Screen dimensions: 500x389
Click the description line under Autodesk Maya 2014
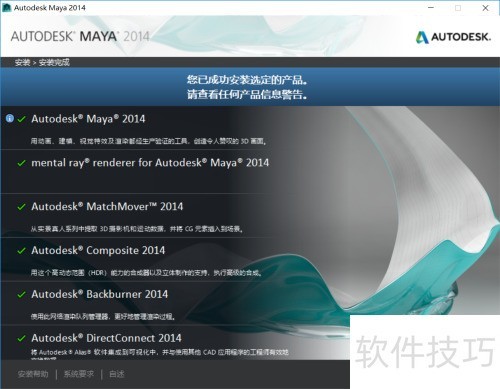pyautogui.click(x=149, y=141)
